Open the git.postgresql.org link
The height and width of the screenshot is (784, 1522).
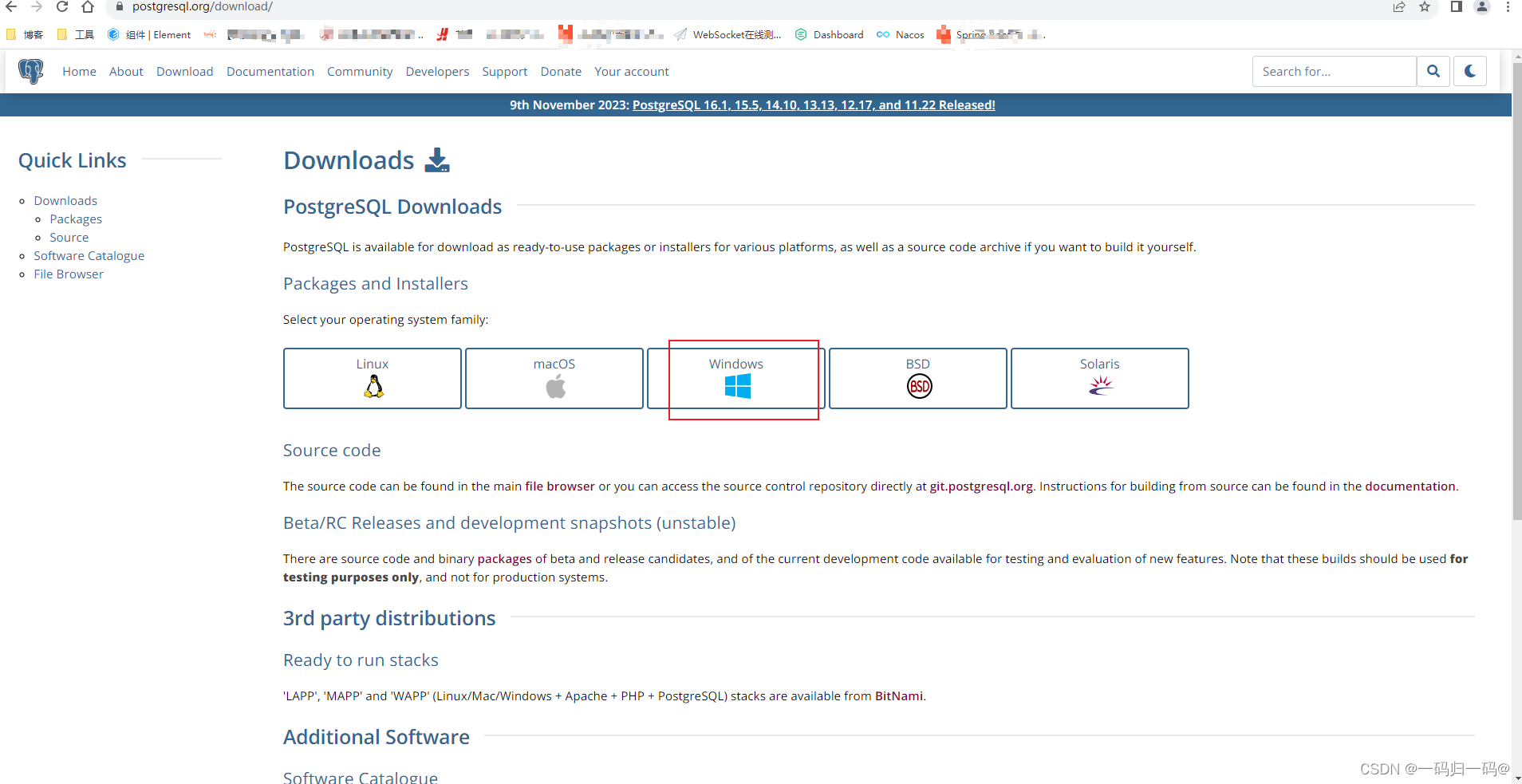coord(981,487)
